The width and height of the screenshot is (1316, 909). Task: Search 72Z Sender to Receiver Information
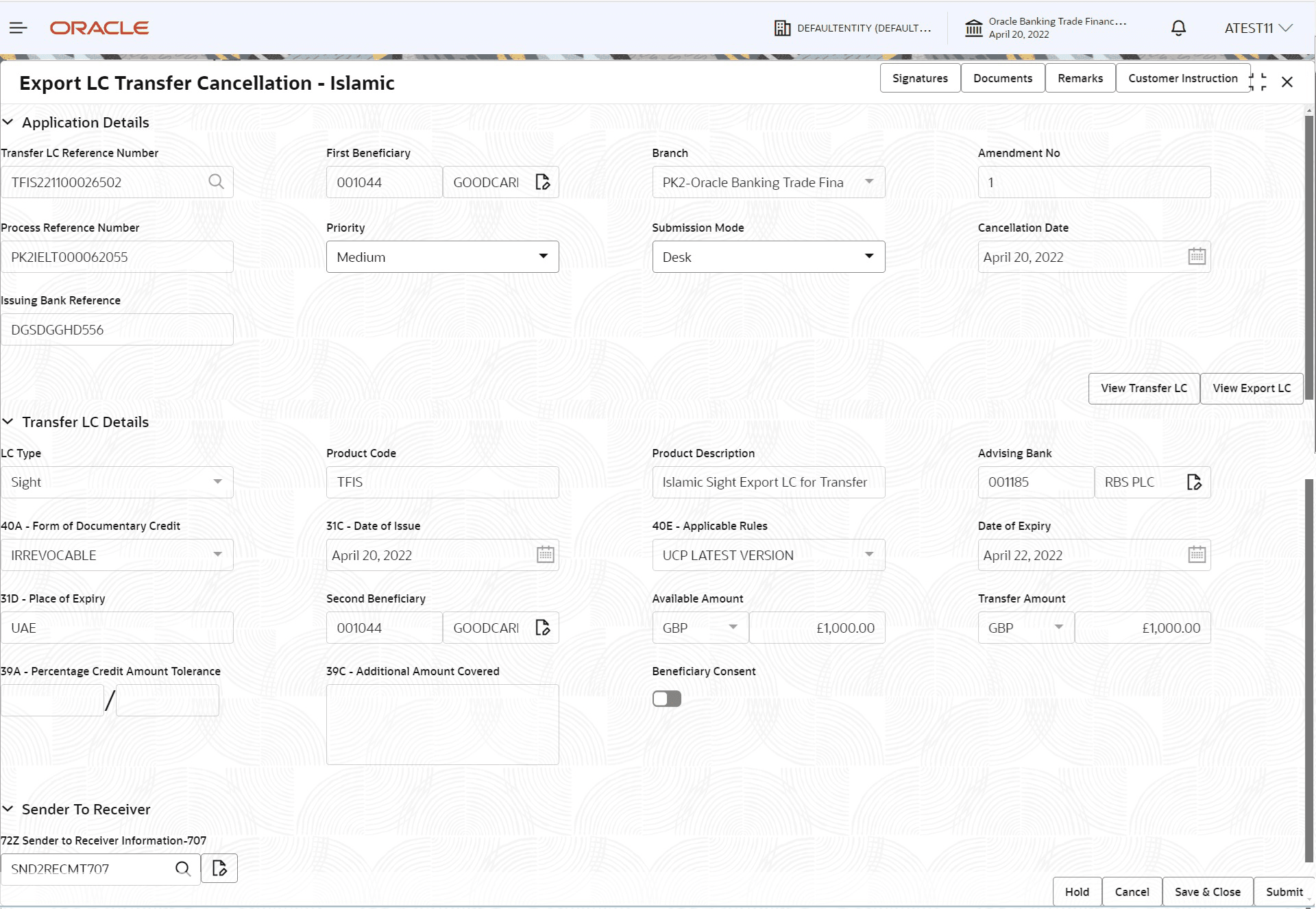[182, 869]
